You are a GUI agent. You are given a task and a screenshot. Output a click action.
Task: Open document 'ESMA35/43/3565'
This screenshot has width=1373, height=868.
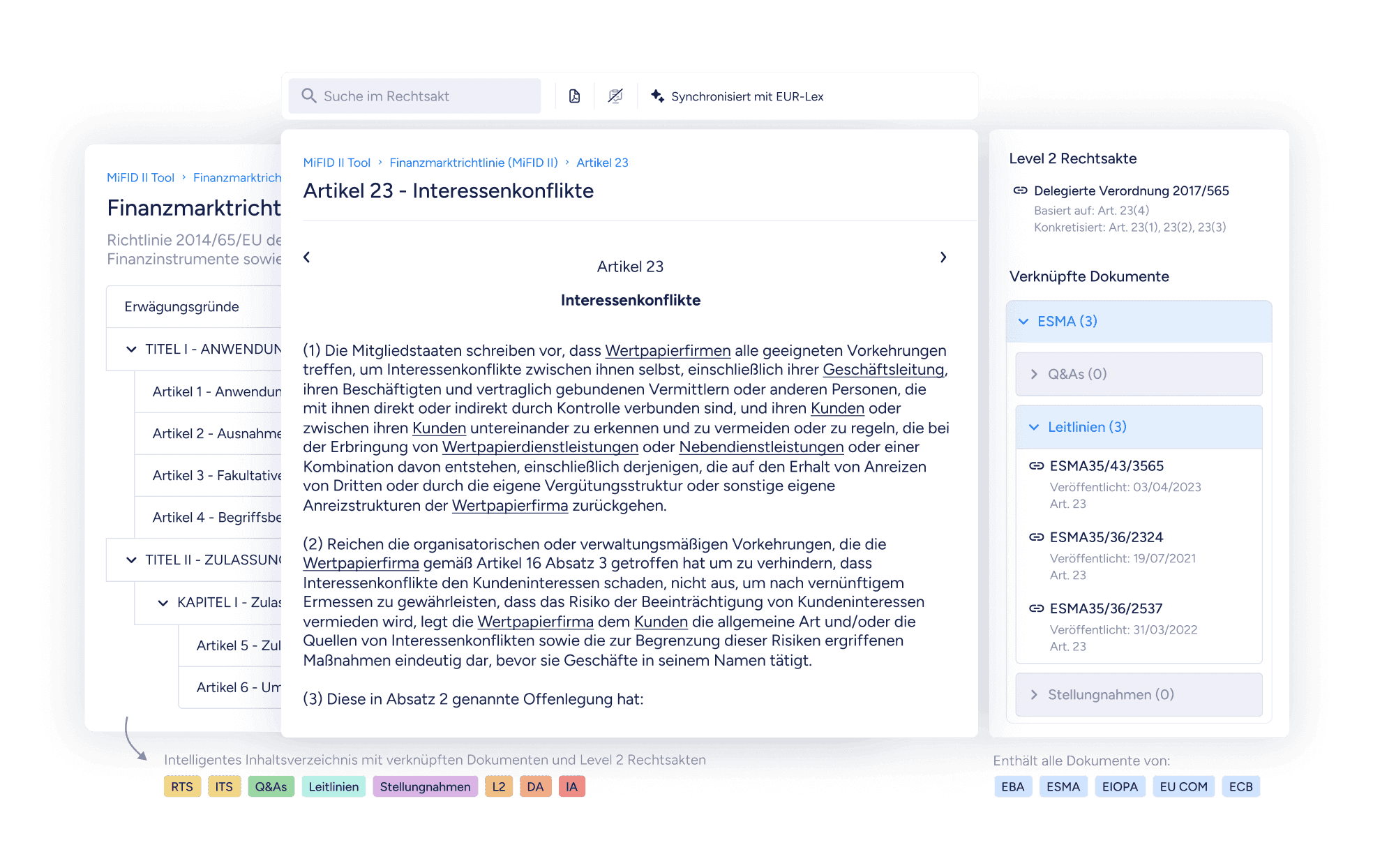[x=1106, y=465]
